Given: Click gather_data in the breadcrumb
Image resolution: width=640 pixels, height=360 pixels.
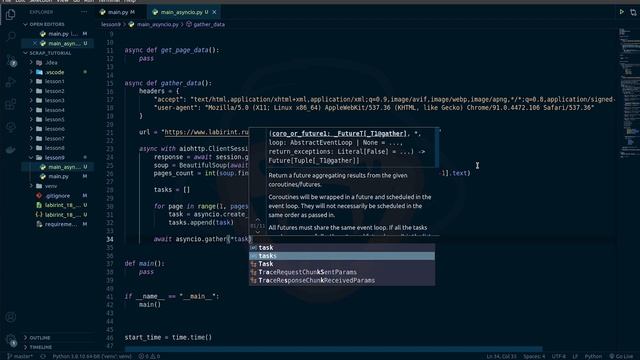Looking at the screenshot, I should click(209, 24).
